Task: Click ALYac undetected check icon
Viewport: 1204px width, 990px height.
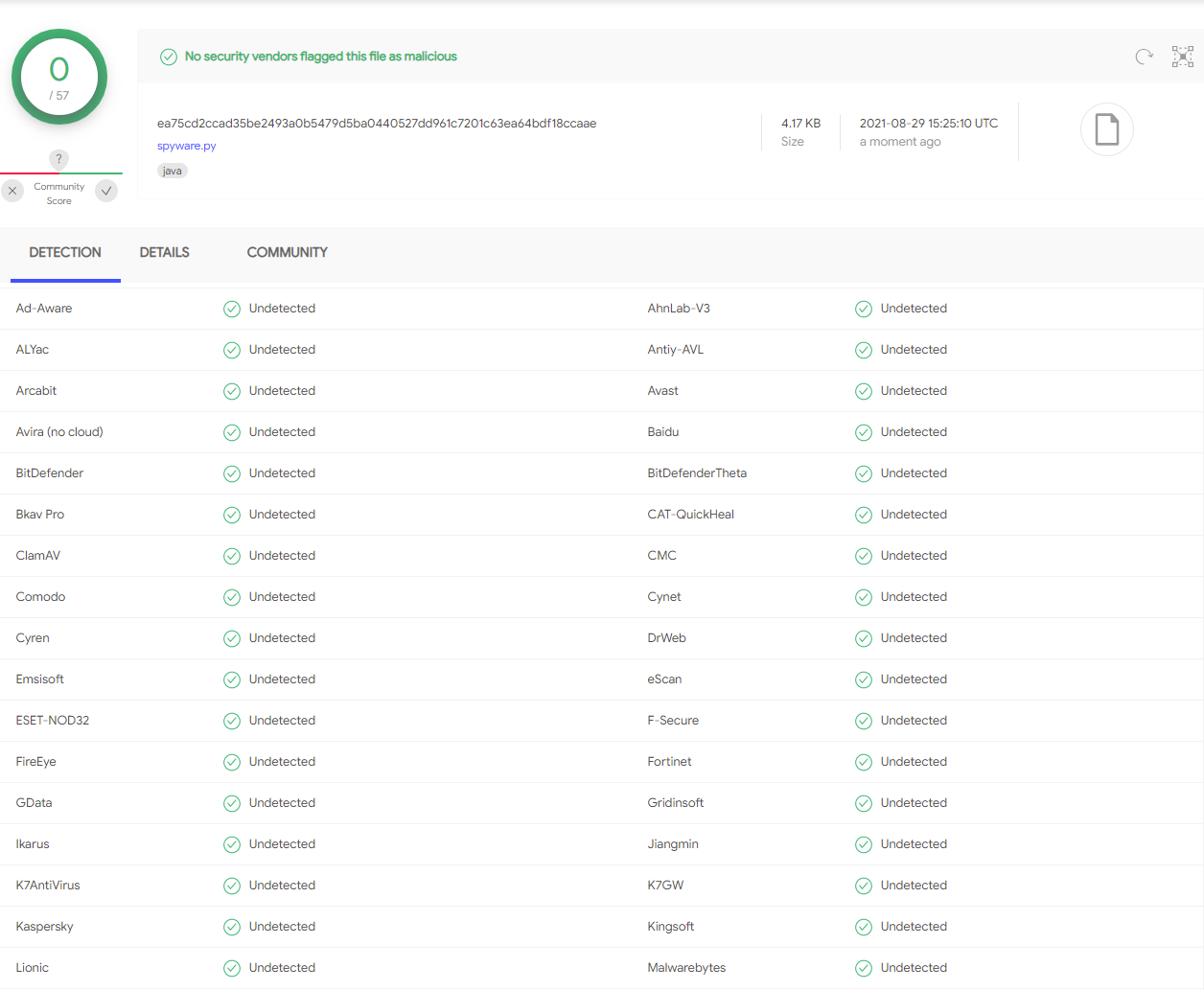Action: click(x=232, y=350)
